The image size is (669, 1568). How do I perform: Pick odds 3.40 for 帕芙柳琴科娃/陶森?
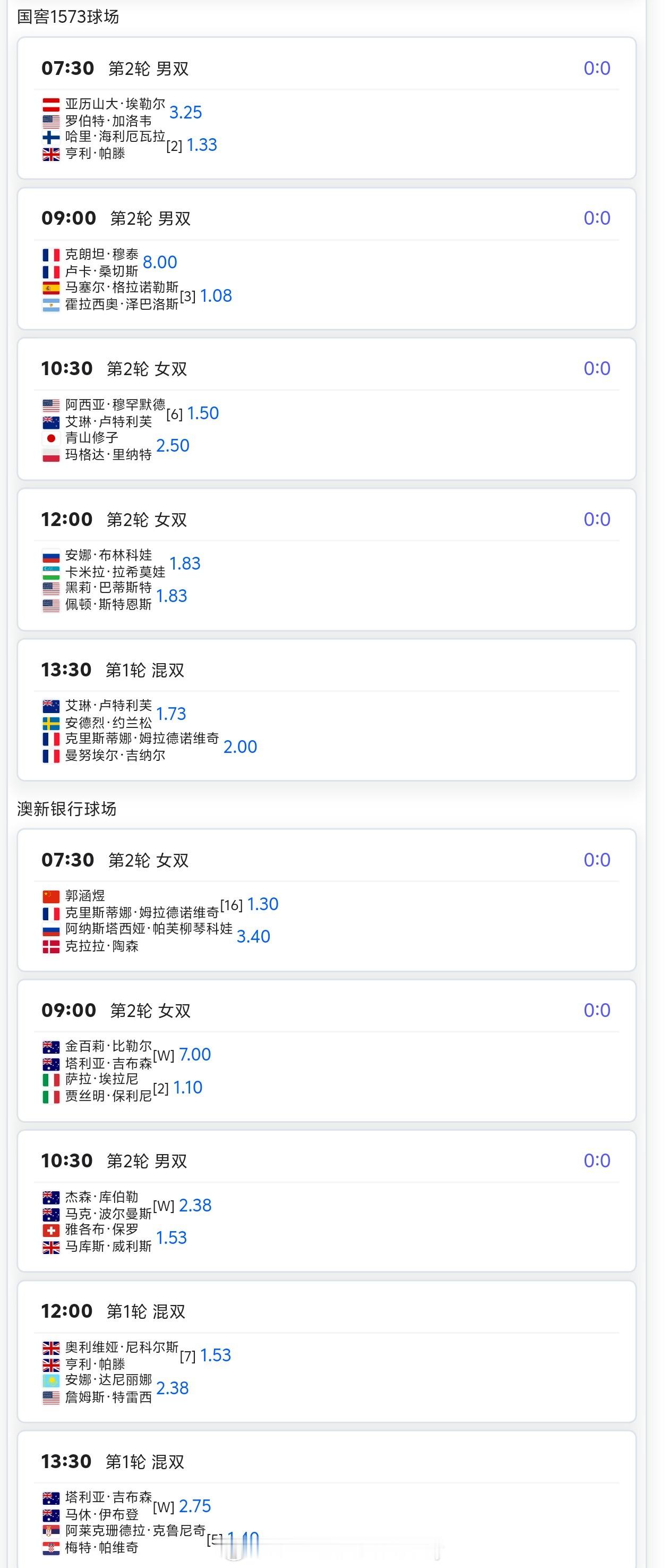pyautogui.click(x=253, y=936)
